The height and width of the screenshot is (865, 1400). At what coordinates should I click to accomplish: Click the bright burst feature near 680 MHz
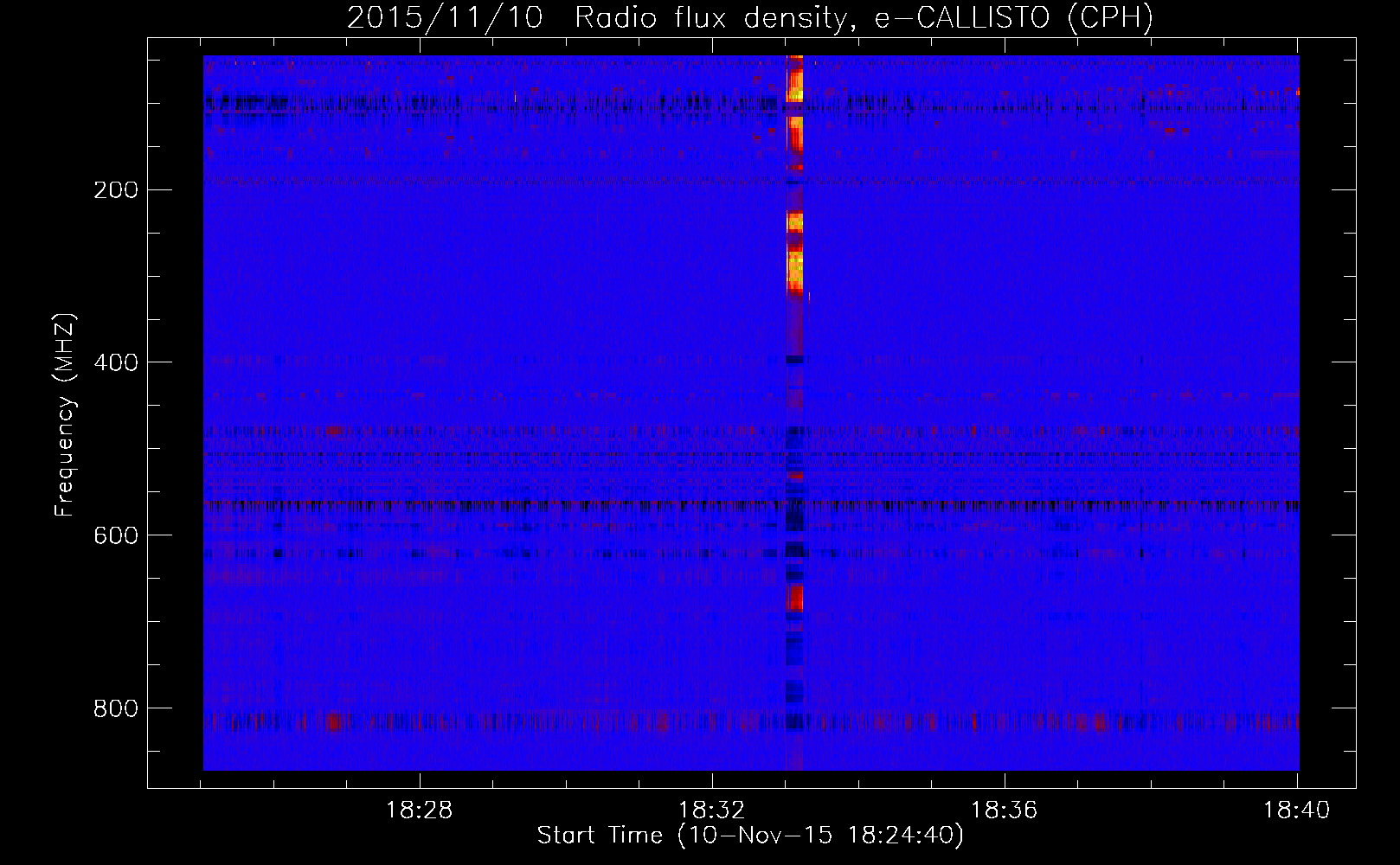tap(794, 598)
